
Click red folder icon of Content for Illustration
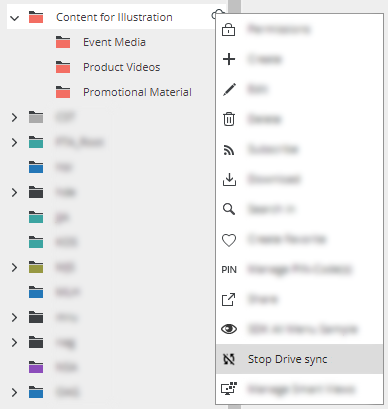(36, 17)
